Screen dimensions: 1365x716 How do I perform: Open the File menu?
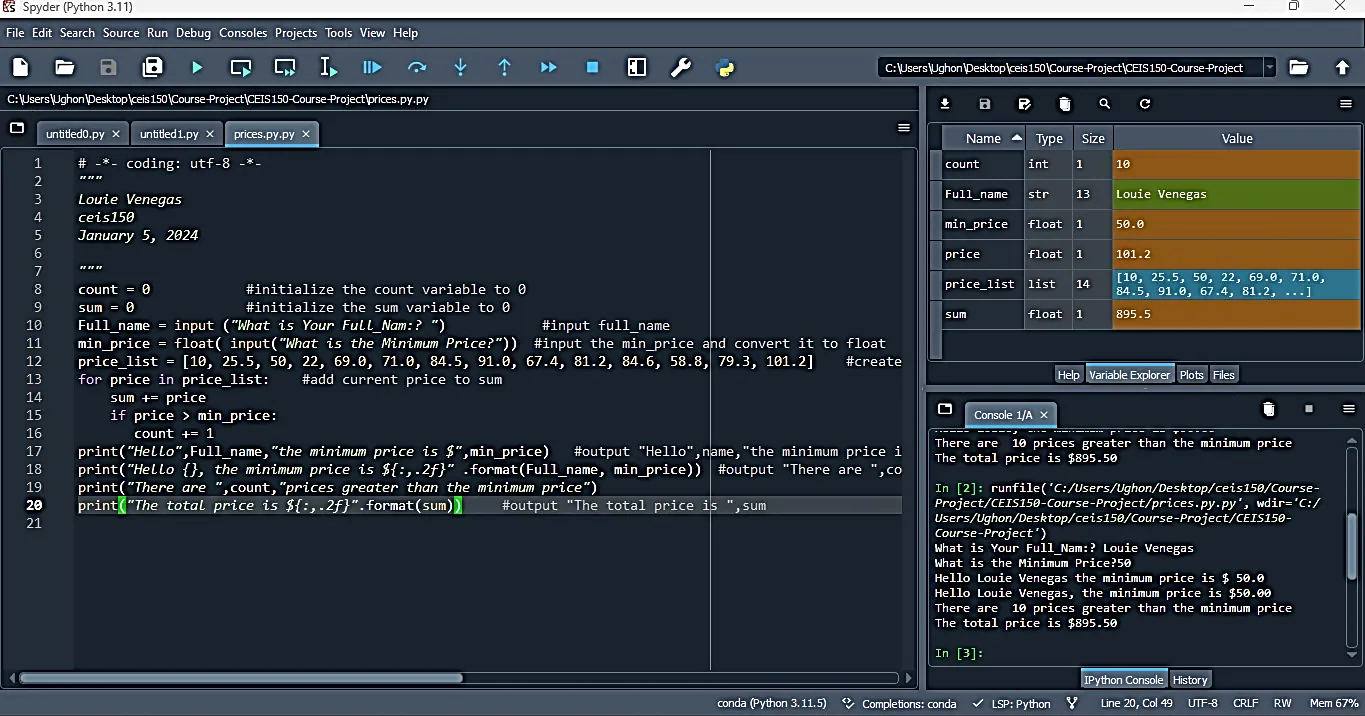(15, 33)
